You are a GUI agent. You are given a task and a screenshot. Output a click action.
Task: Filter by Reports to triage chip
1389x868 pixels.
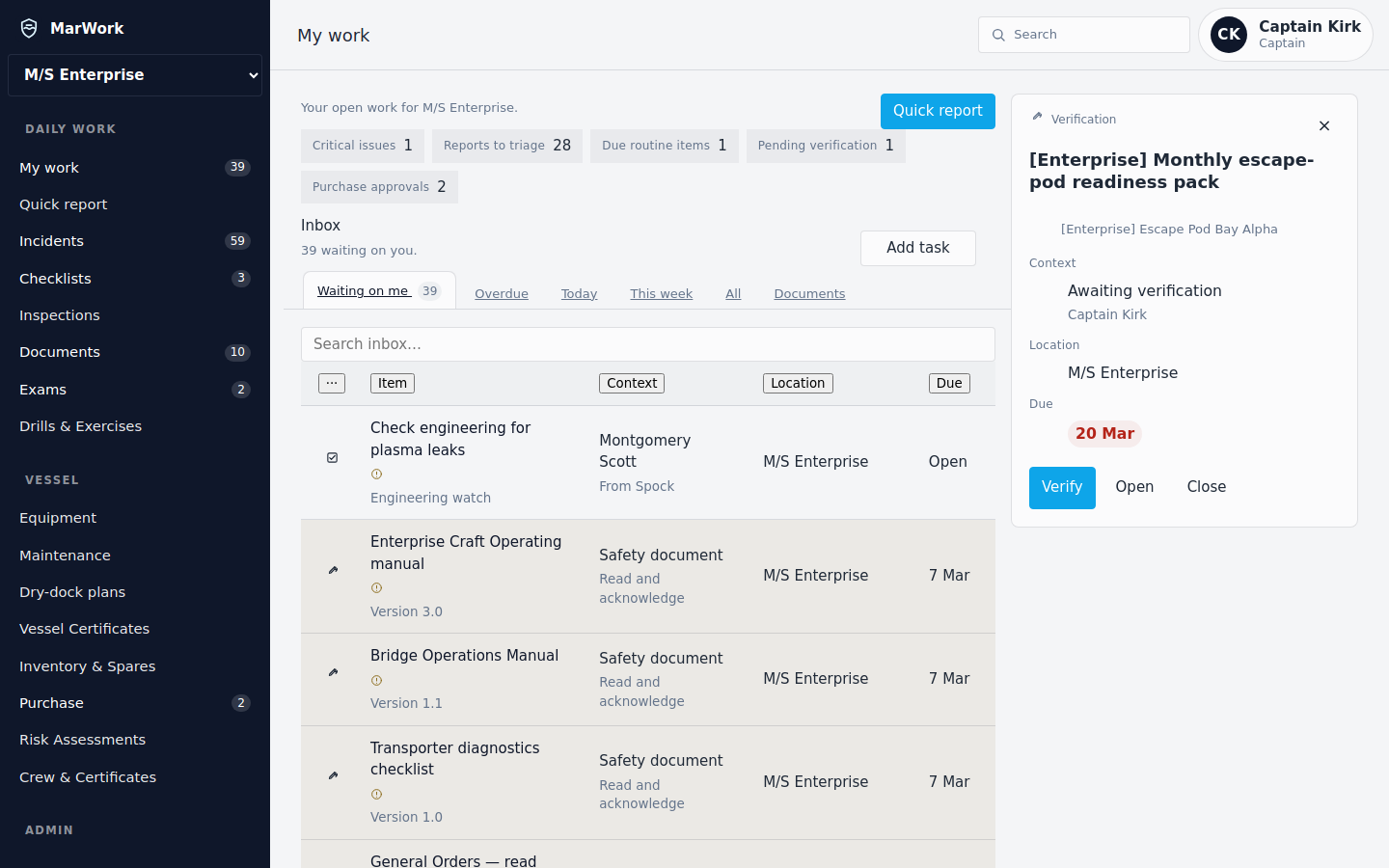point(507,146)
